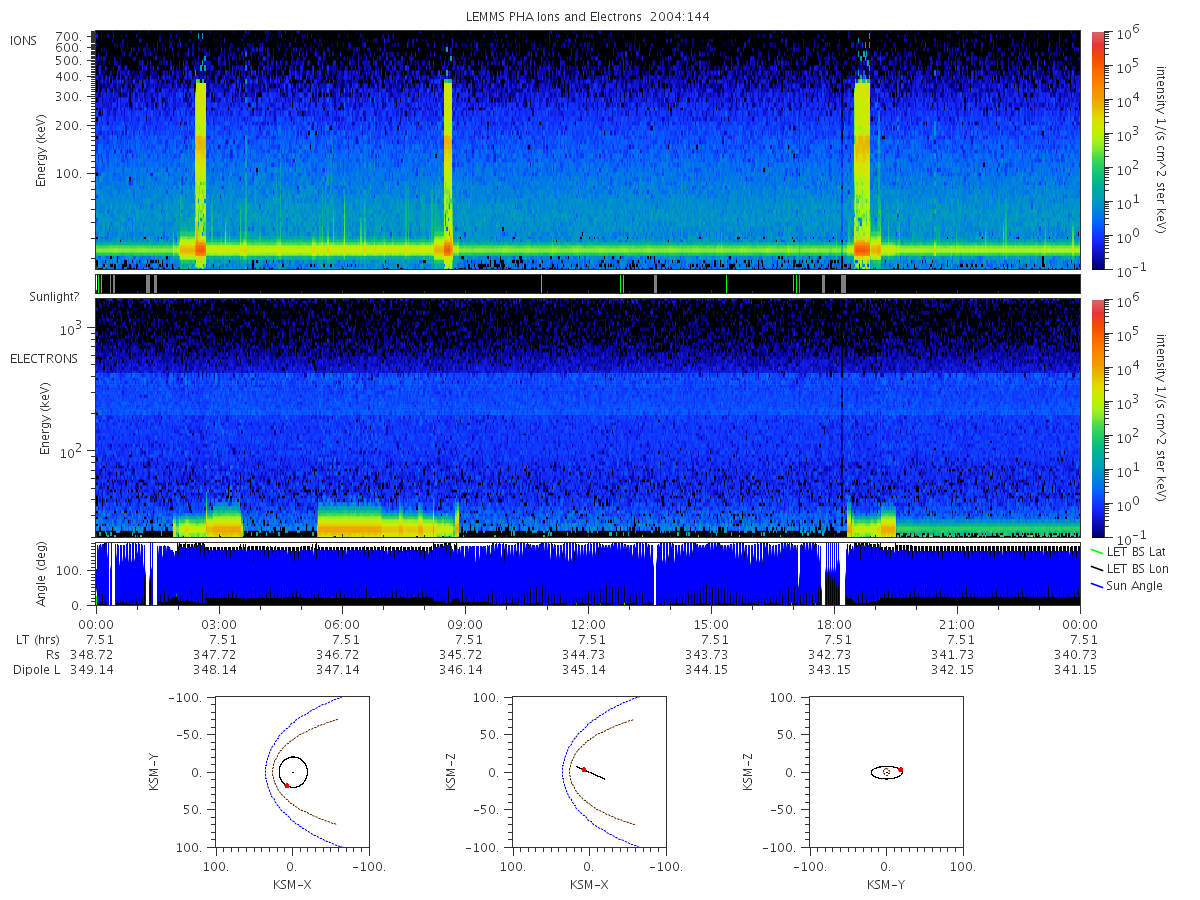Viewport: 1200px width, 900px height.
Task: Click the IONS panel label
Action: pyautogui.click(x=25, y=40)
